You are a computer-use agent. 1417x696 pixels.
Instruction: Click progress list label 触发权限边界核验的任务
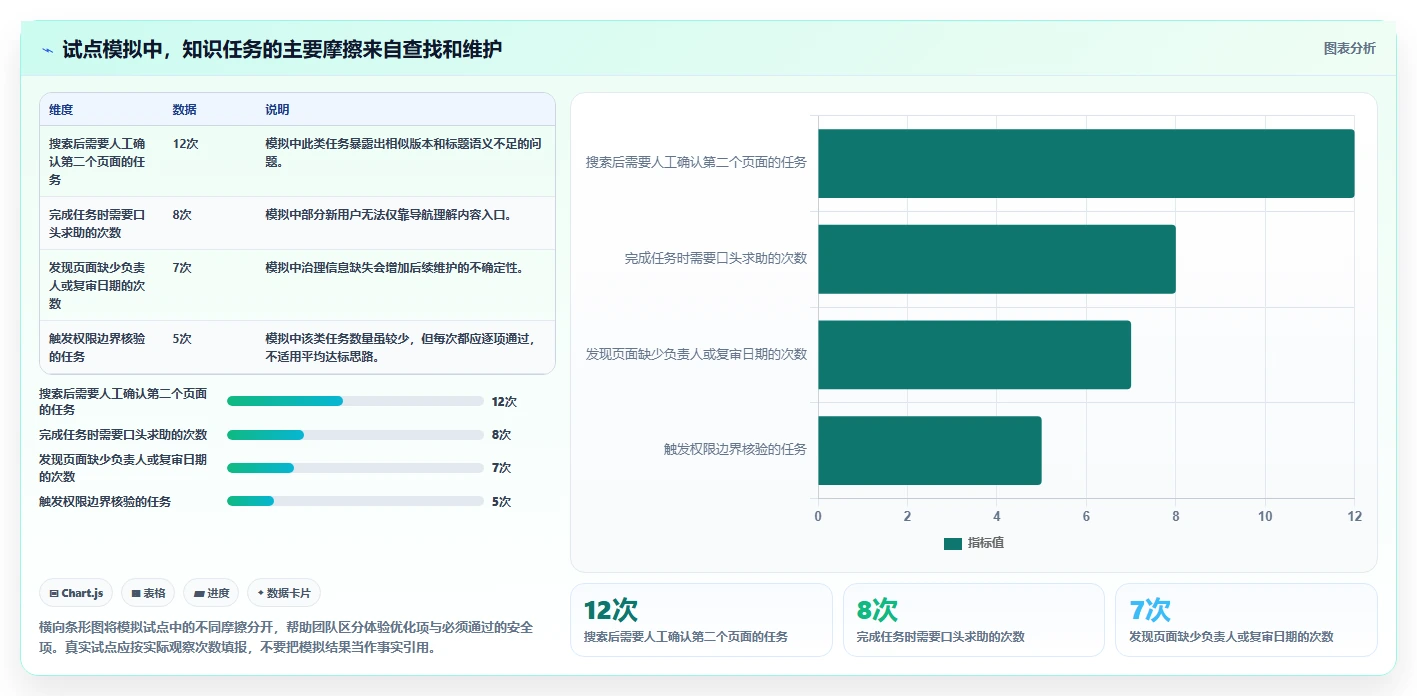tap(105, 502)
